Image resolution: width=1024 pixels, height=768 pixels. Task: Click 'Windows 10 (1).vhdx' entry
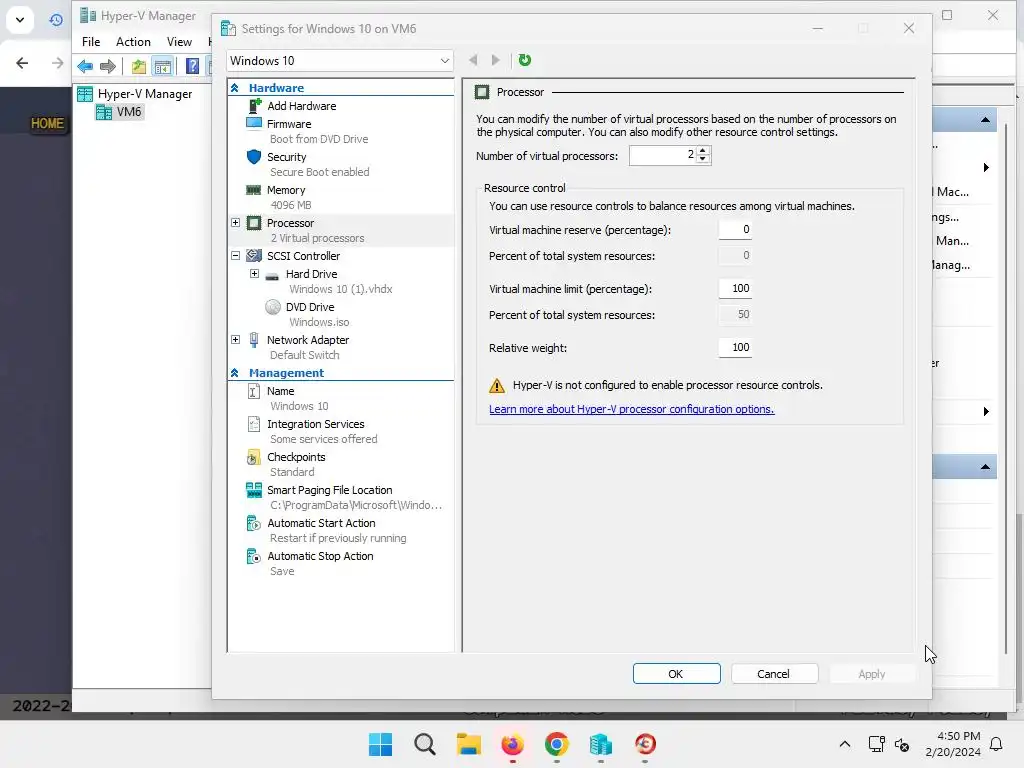(341, 289)
